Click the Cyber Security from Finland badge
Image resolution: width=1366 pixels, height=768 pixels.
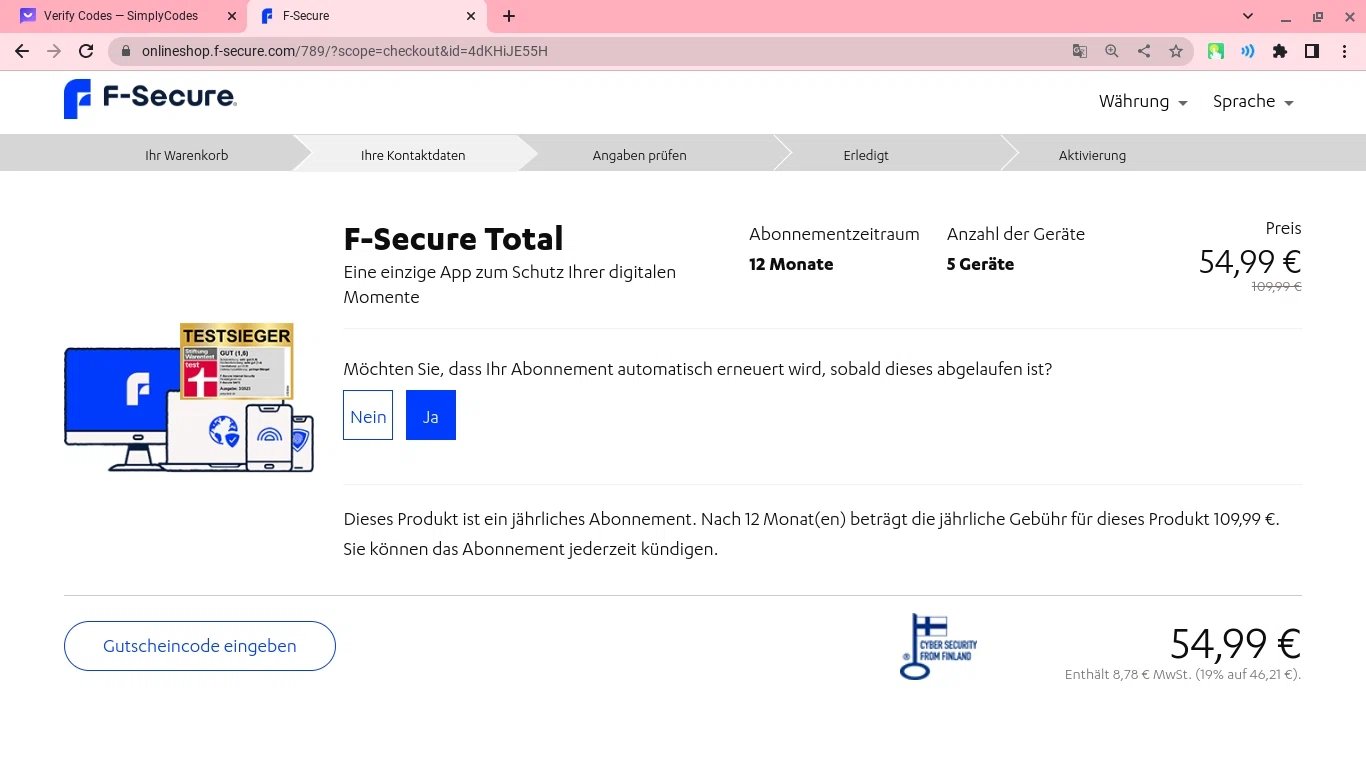(x=938, y=647)
